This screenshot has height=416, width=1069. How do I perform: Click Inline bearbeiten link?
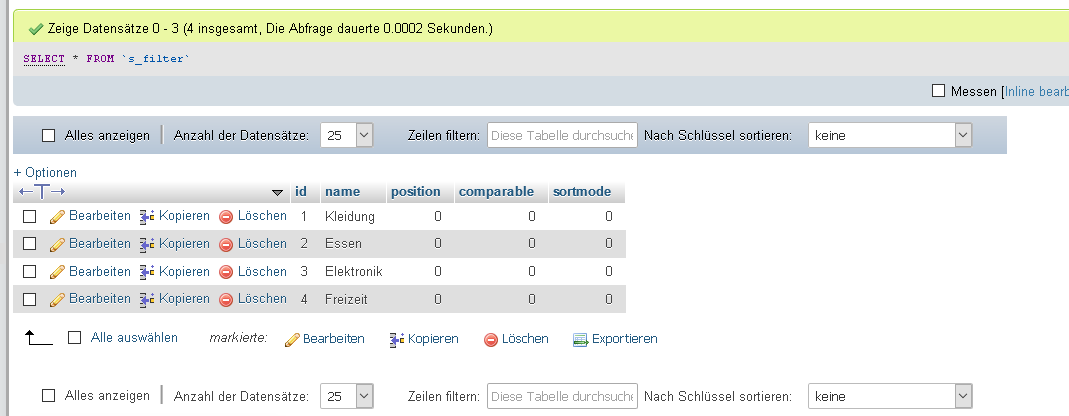coord(1037,91)
